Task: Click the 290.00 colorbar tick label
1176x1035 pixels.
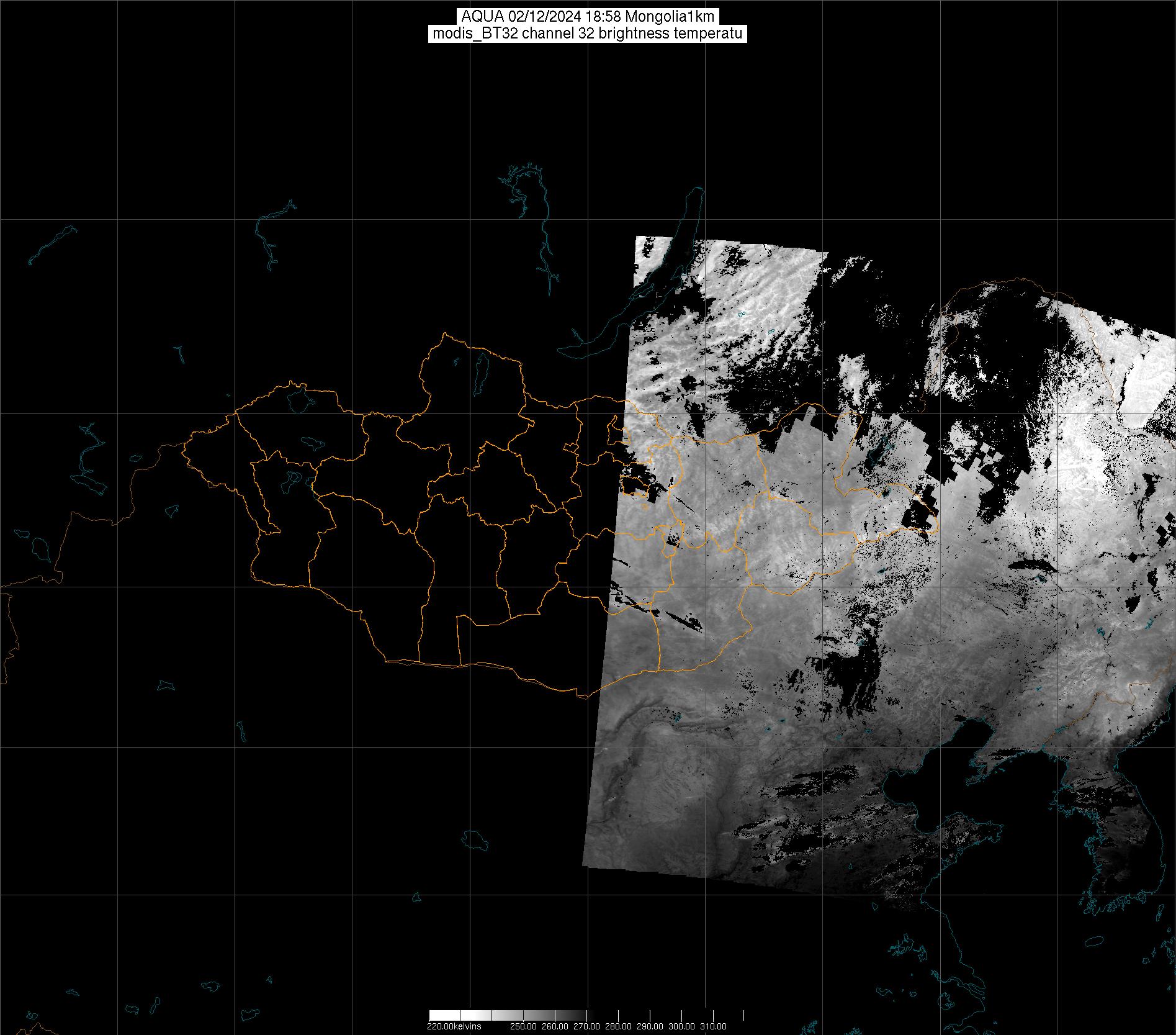Action: 650,1026
